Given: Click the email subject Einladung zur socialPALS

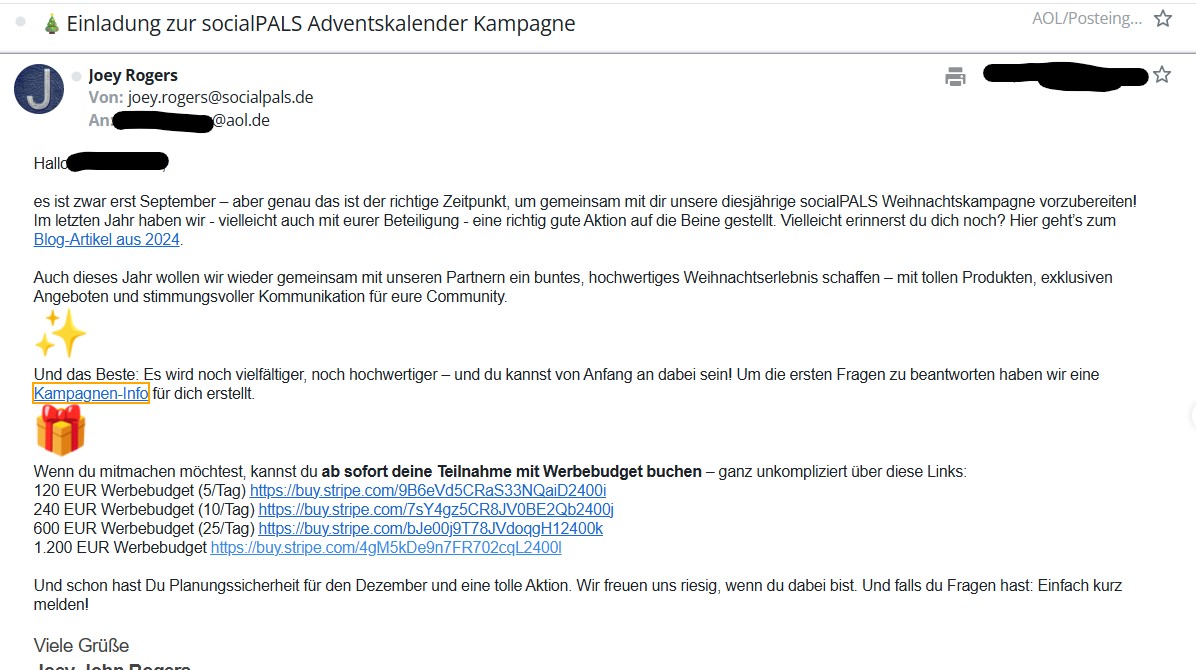Looking at the screenshot, I should pyautogui.click(x=320, y=24).
